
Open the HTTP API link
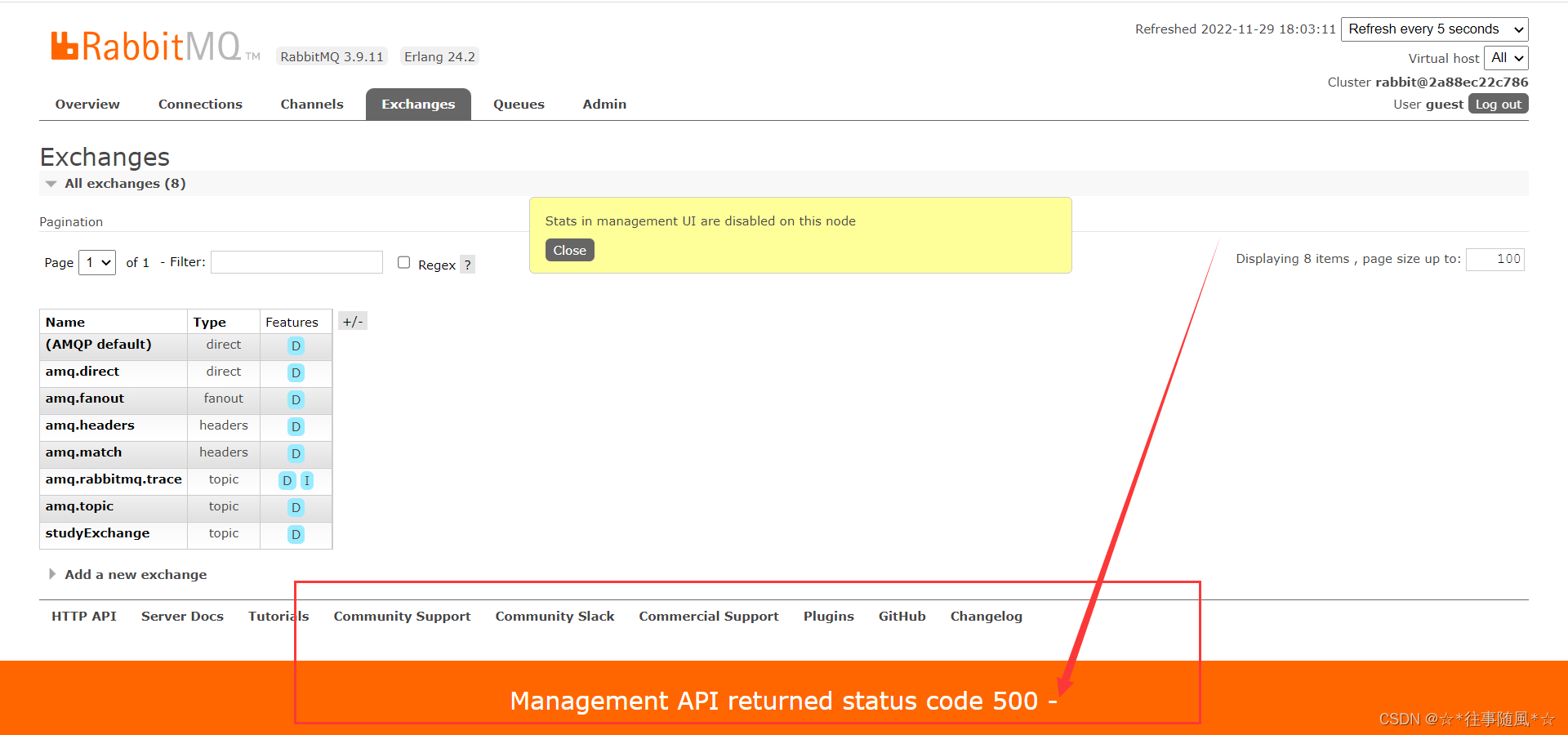point(84,617)
